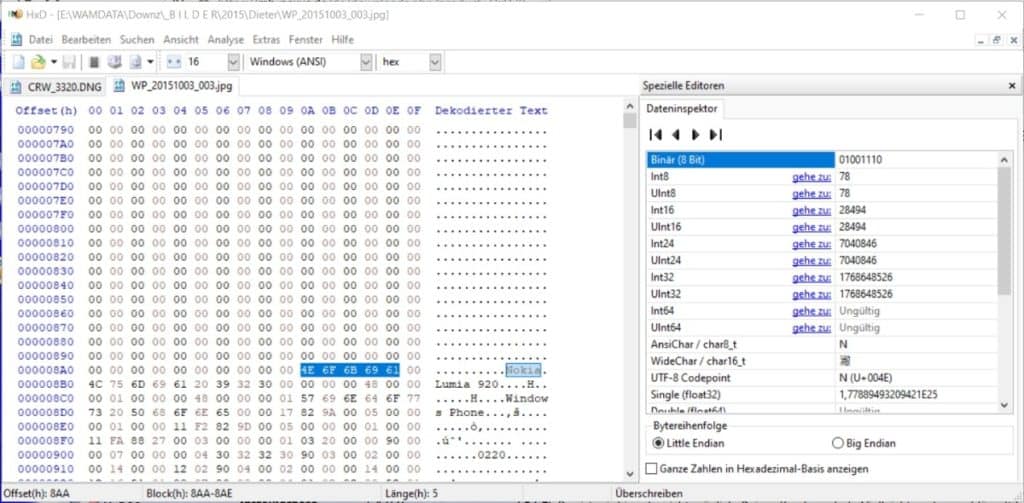Select Big Endian byte order

[x=864, y=443]
